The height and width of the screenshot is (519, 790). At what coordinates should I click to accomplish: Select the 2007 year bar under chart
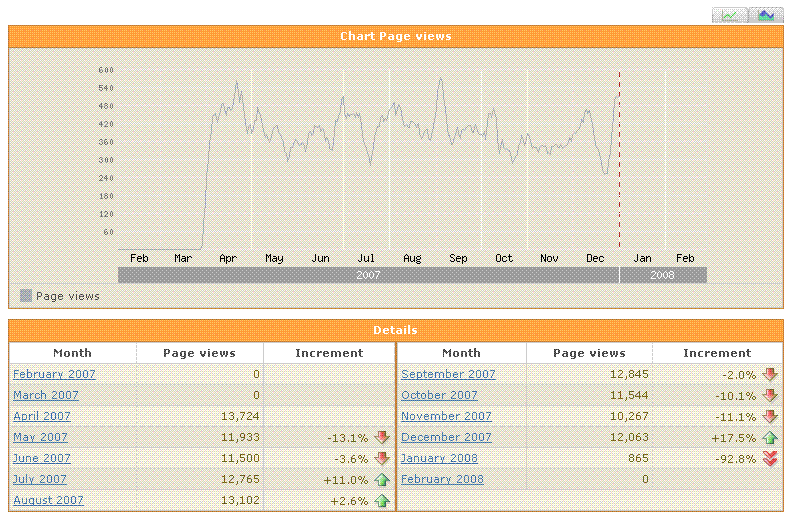(368, 275)
